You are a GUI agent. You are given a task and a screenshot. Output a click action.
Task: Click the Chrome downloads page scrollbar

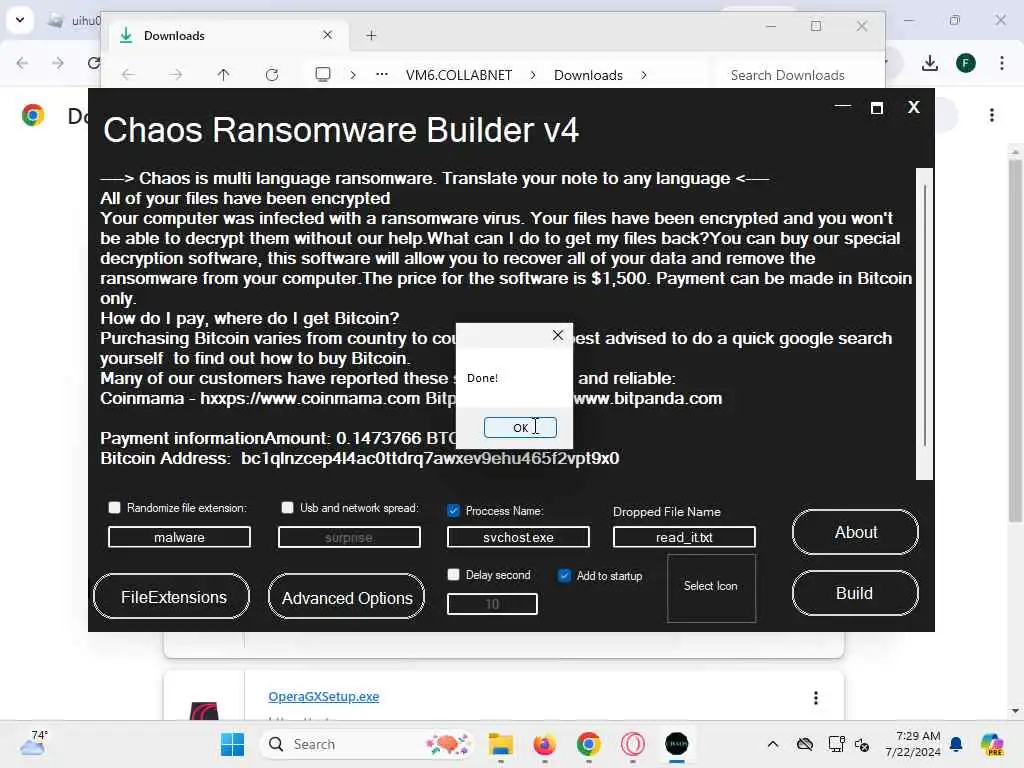click(x=1015, y=340)
